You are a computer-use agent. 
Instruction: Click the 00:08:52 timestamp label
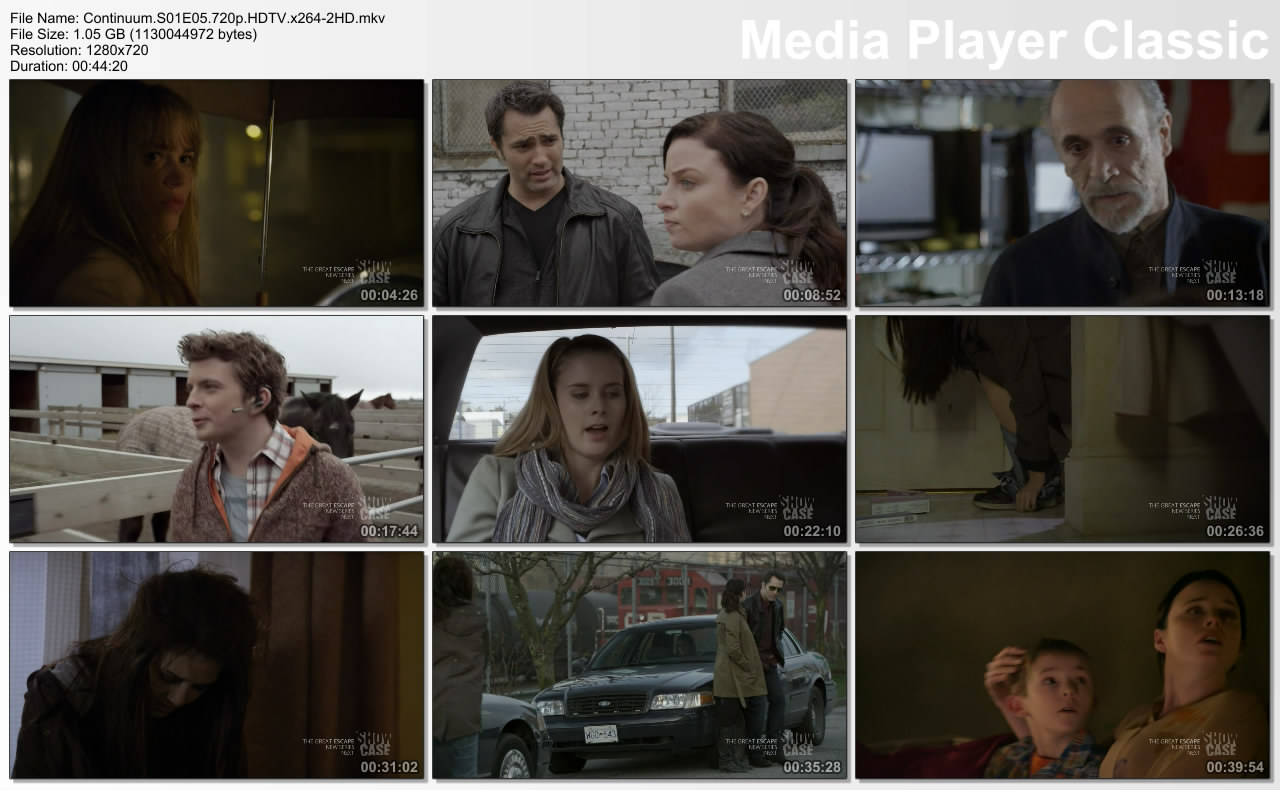coord(812,295)
